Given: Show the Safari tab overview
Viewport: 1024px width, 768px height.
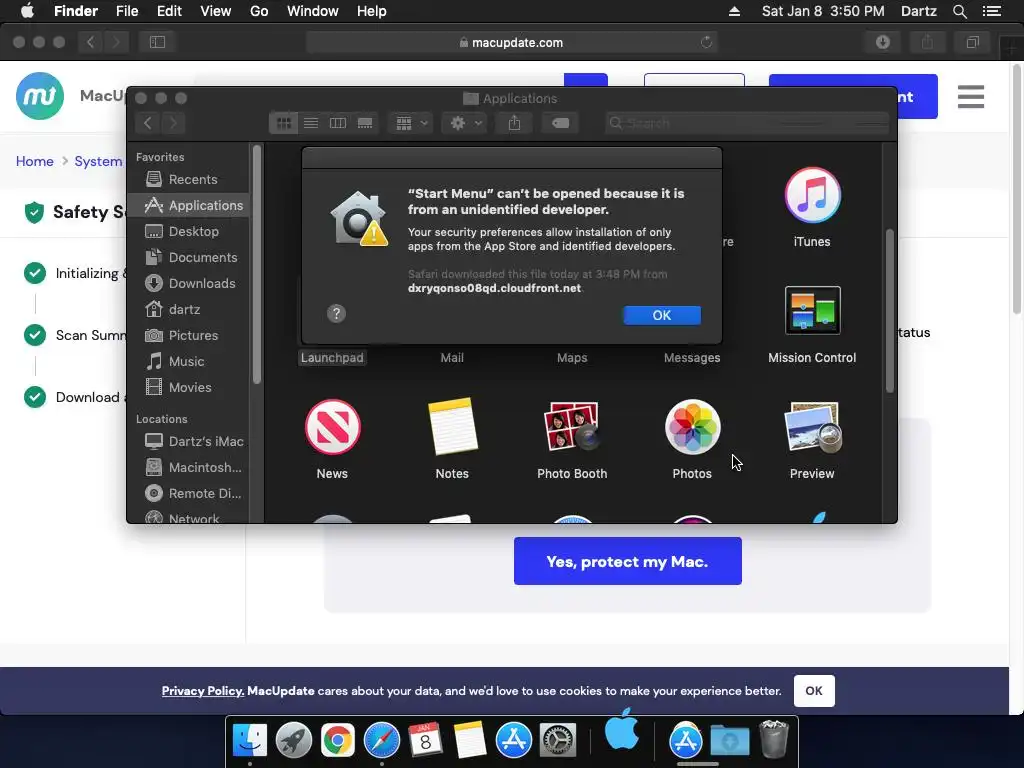Looking at the screenshot, I should coord(972,42).
